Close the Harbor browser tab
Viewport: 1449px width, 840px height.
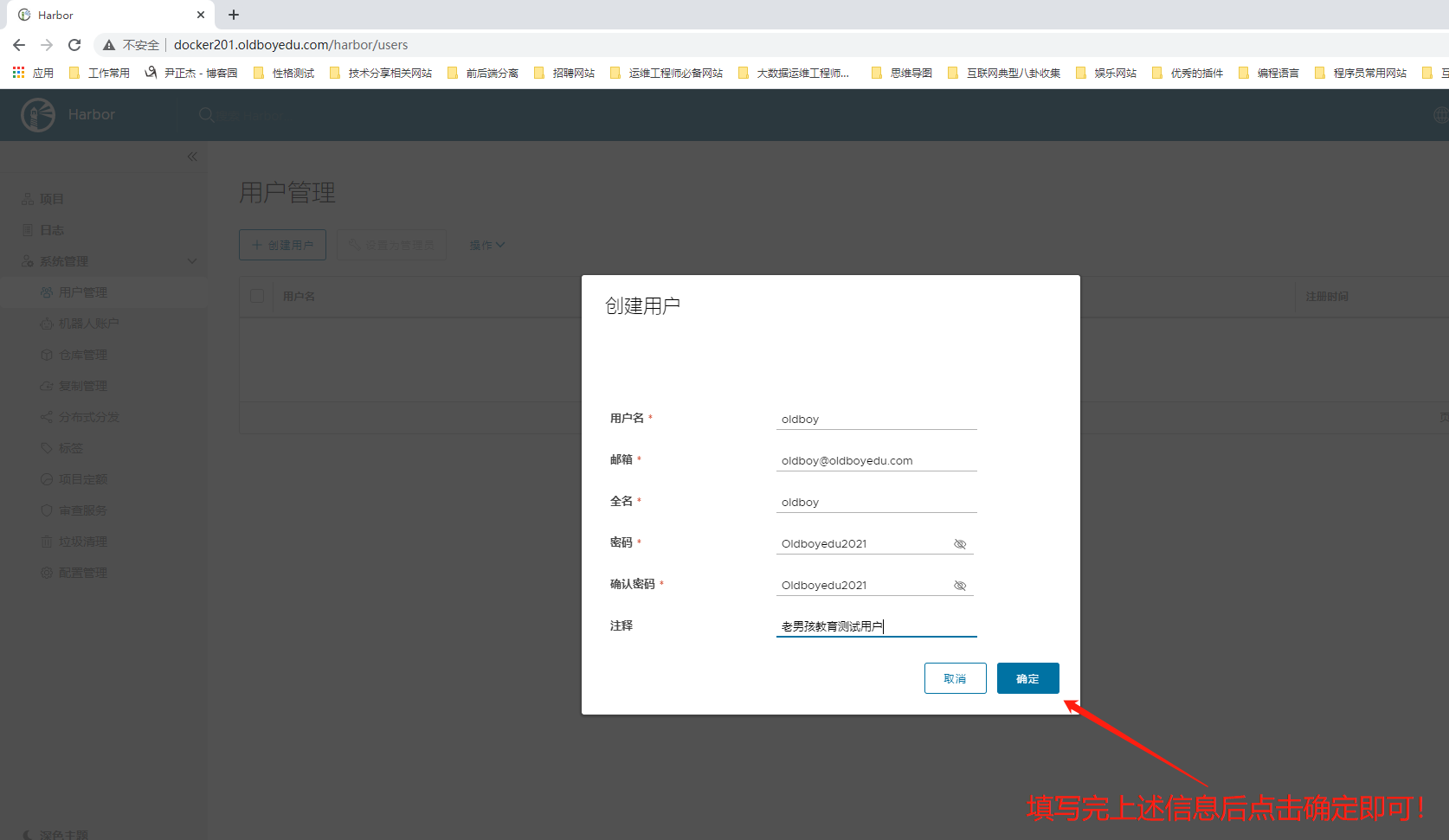click(x=201, y=15)
